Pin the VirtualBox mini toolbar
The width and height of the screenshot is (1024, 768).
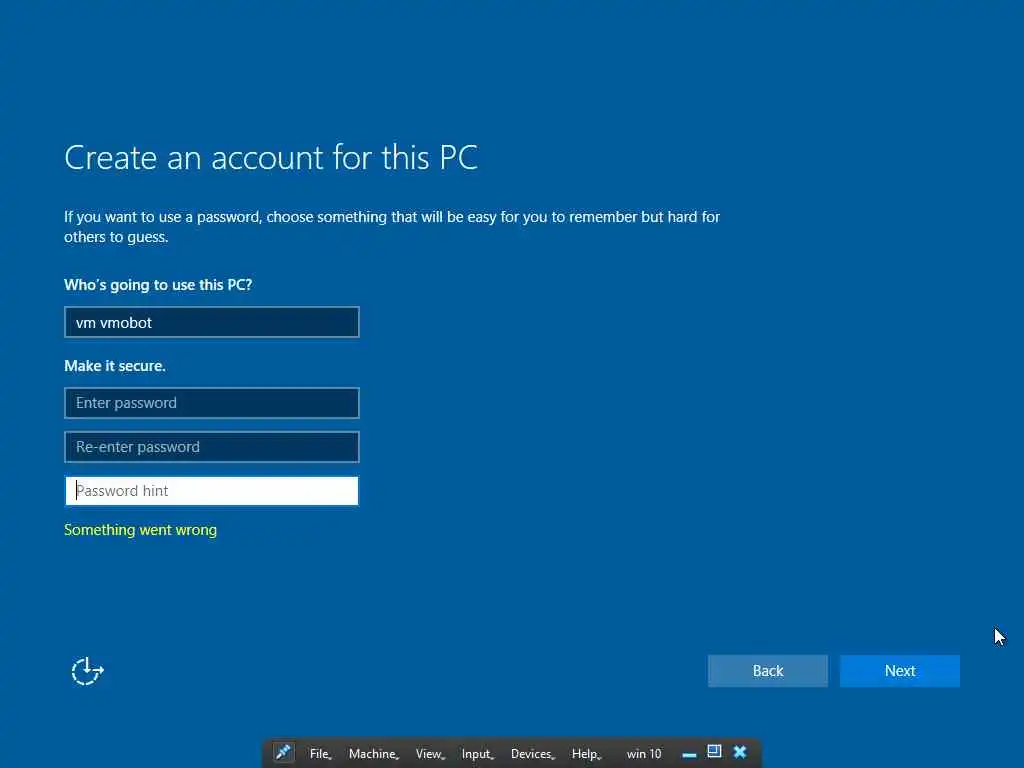283,753
